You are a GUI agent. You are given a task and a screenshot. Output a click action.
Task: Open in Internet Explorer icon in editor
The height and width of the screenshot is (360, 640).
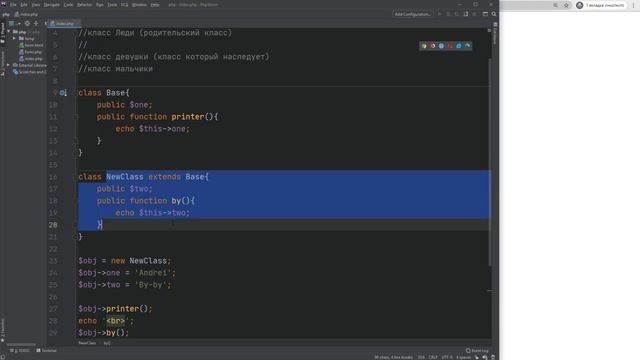tap(459, 46)
